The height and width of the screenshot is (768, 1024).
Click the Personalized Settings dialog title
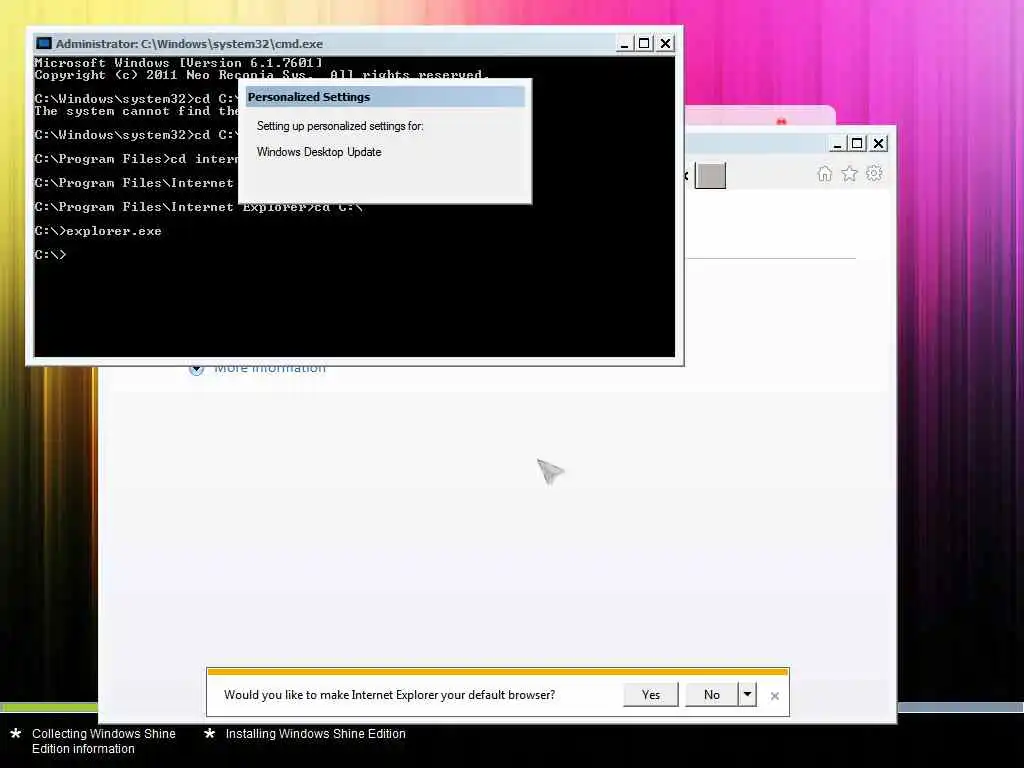pyautogui.click(x=309, y=97)
